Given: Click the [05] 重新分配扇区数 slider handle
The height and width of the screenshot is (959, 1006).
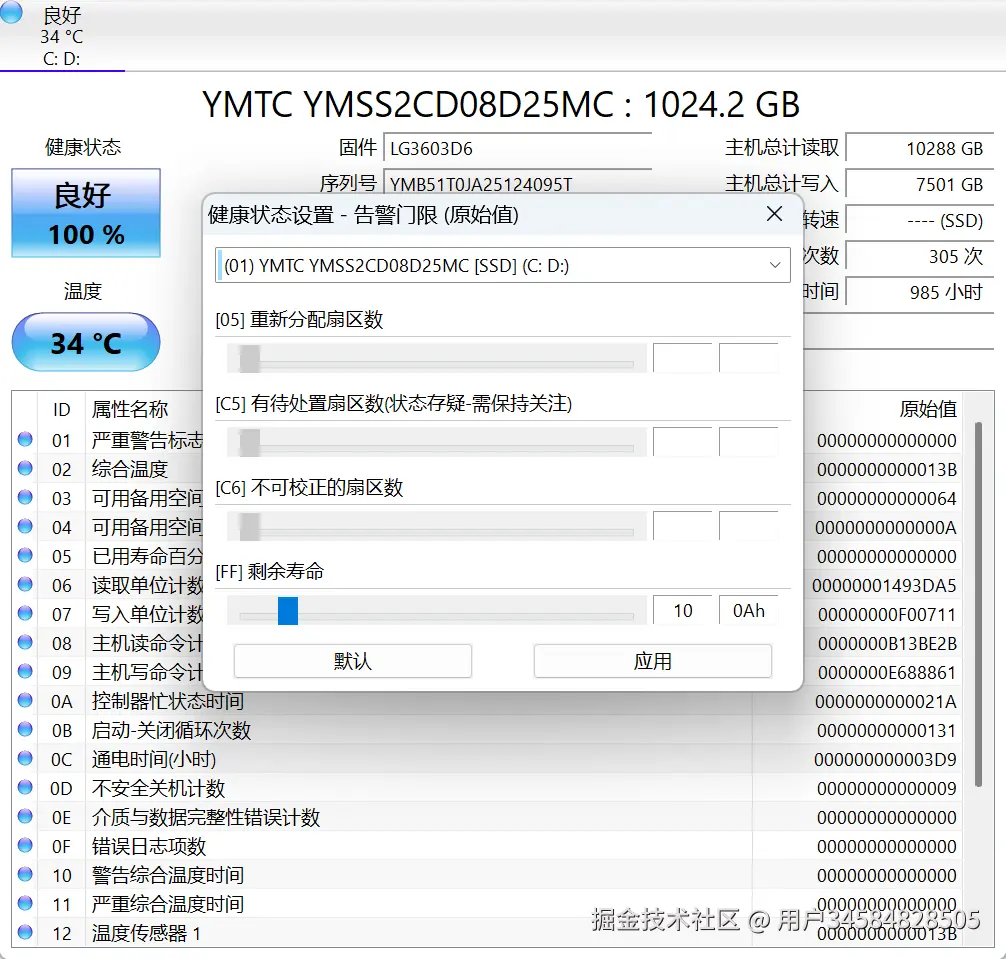Looking at the screenshot, I should pyautogui.click(x=250, y=359).
